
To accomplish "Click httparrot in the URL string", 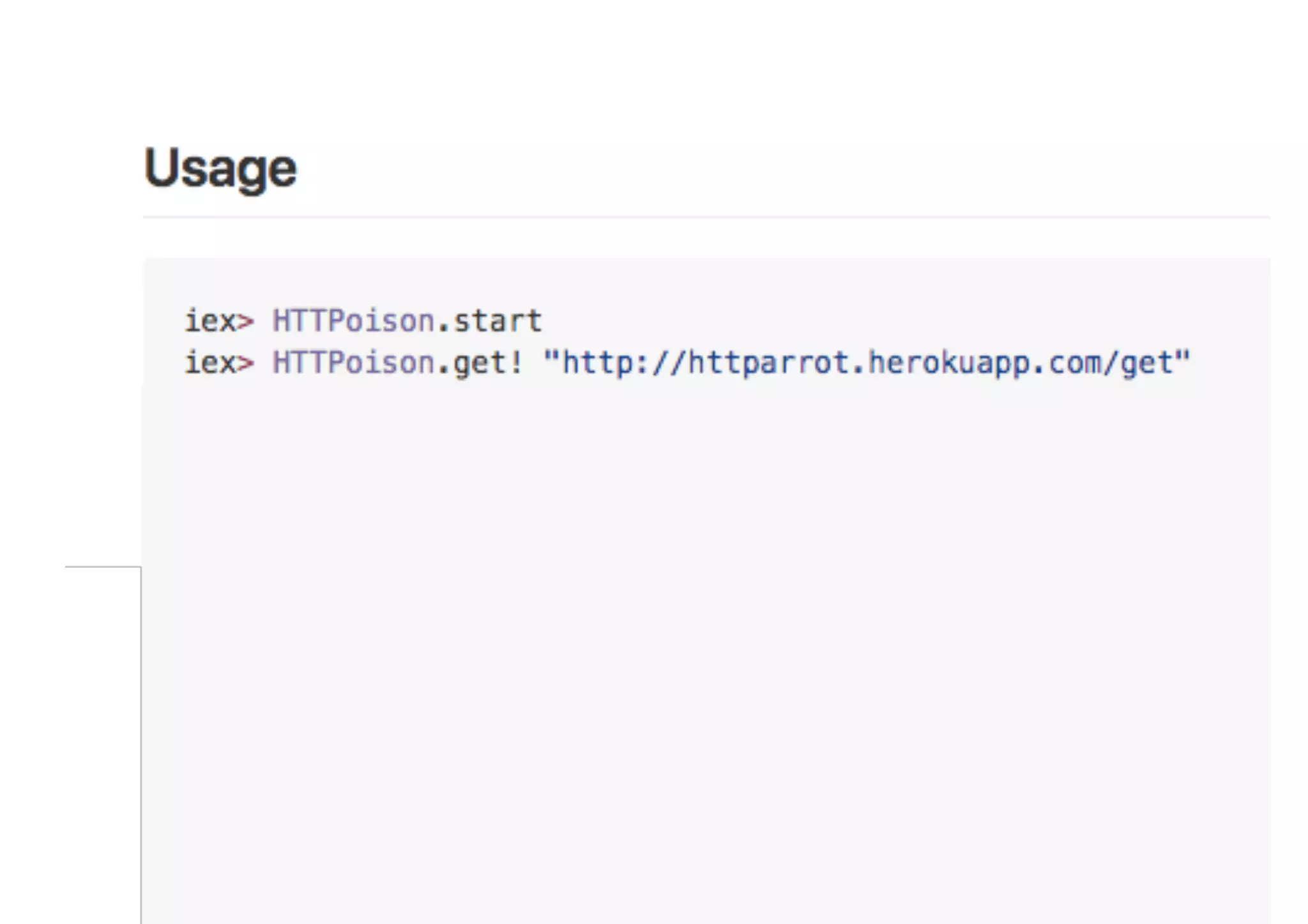I will (x=768, y=363).
